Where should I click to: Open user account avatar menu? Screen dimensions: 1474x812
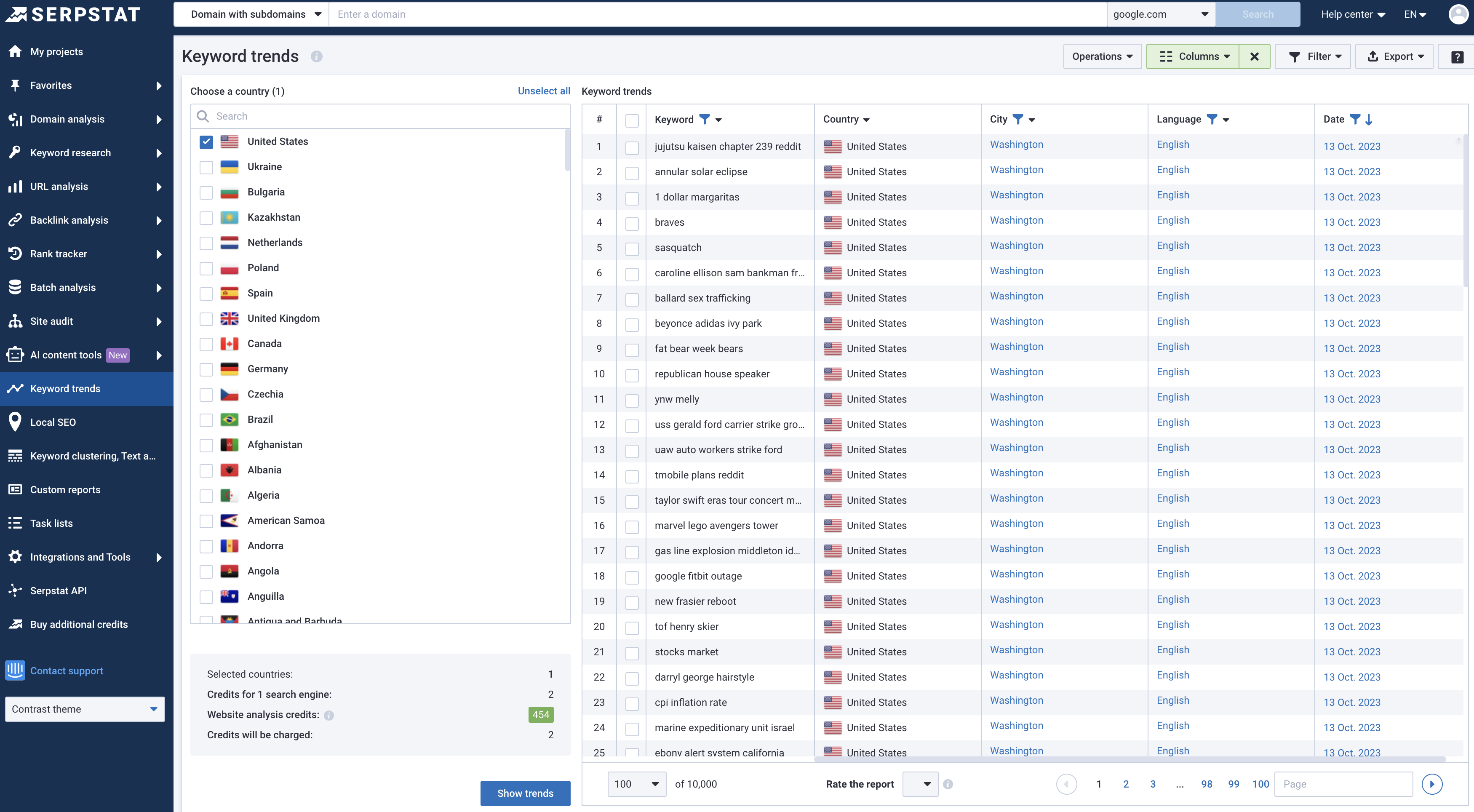click(1458, 14)
